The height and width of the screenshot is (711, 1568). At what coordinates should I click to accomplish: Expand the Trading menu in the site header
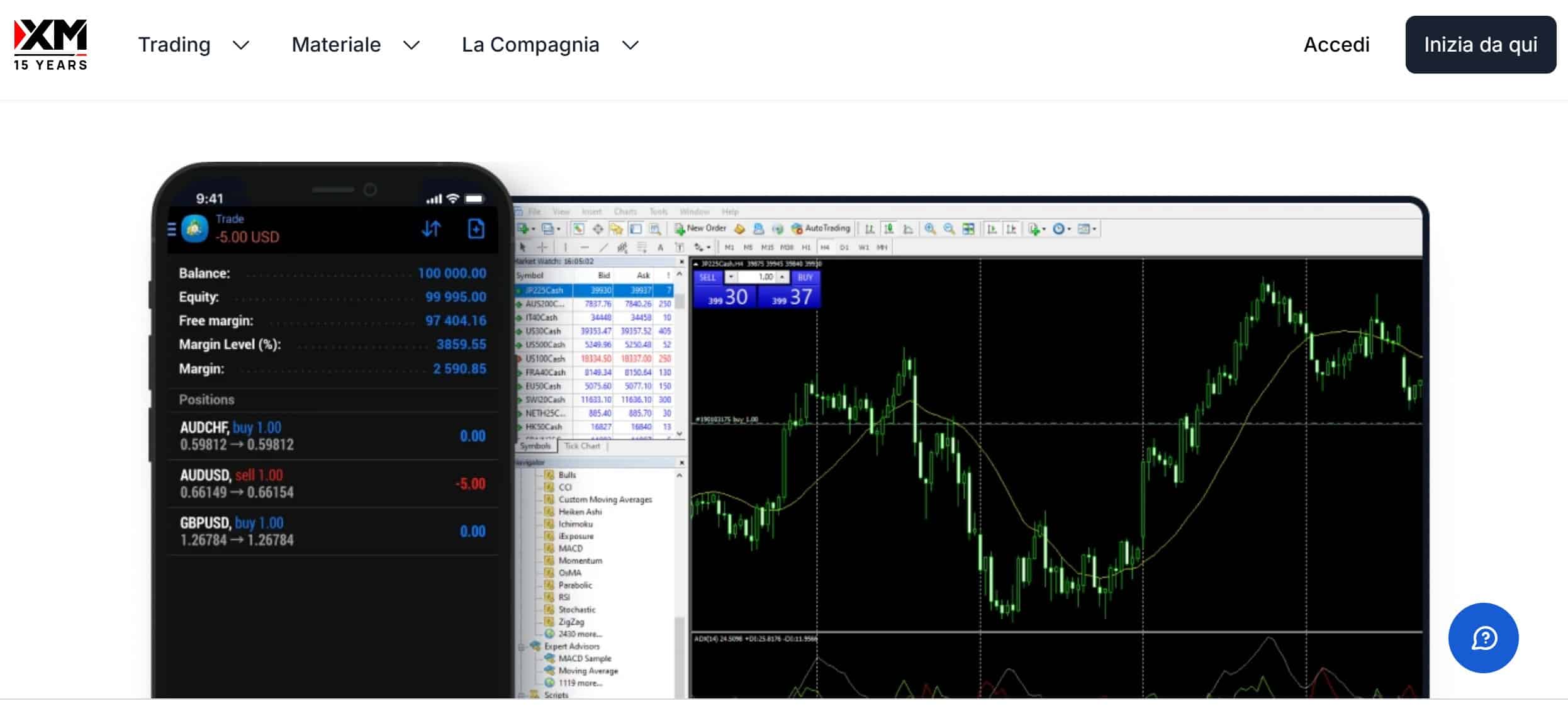pyautogui.click(x=175, y=45)
